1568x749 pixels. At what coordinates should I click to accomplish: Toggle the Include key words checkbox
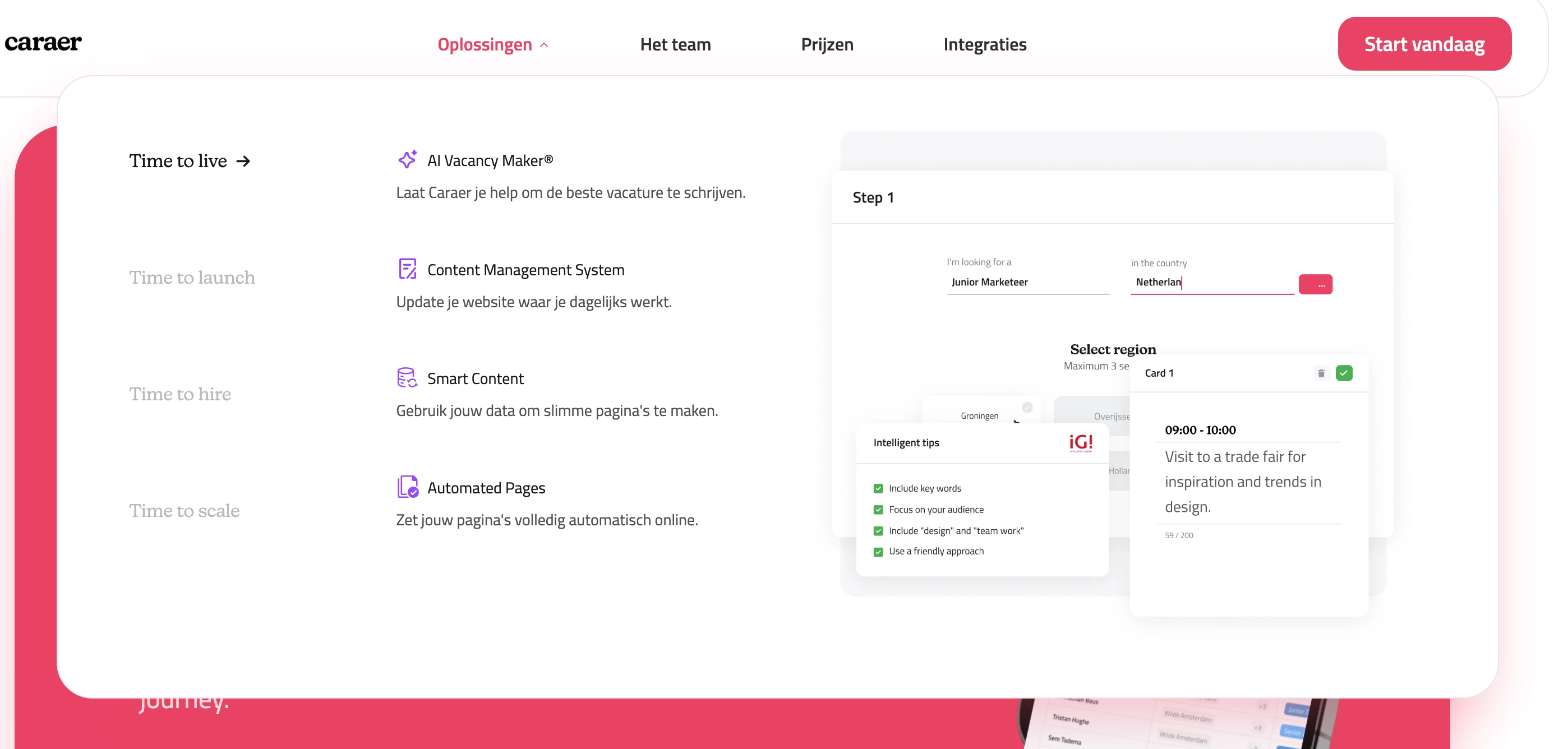pyautogui.click(x=878, y=488)
